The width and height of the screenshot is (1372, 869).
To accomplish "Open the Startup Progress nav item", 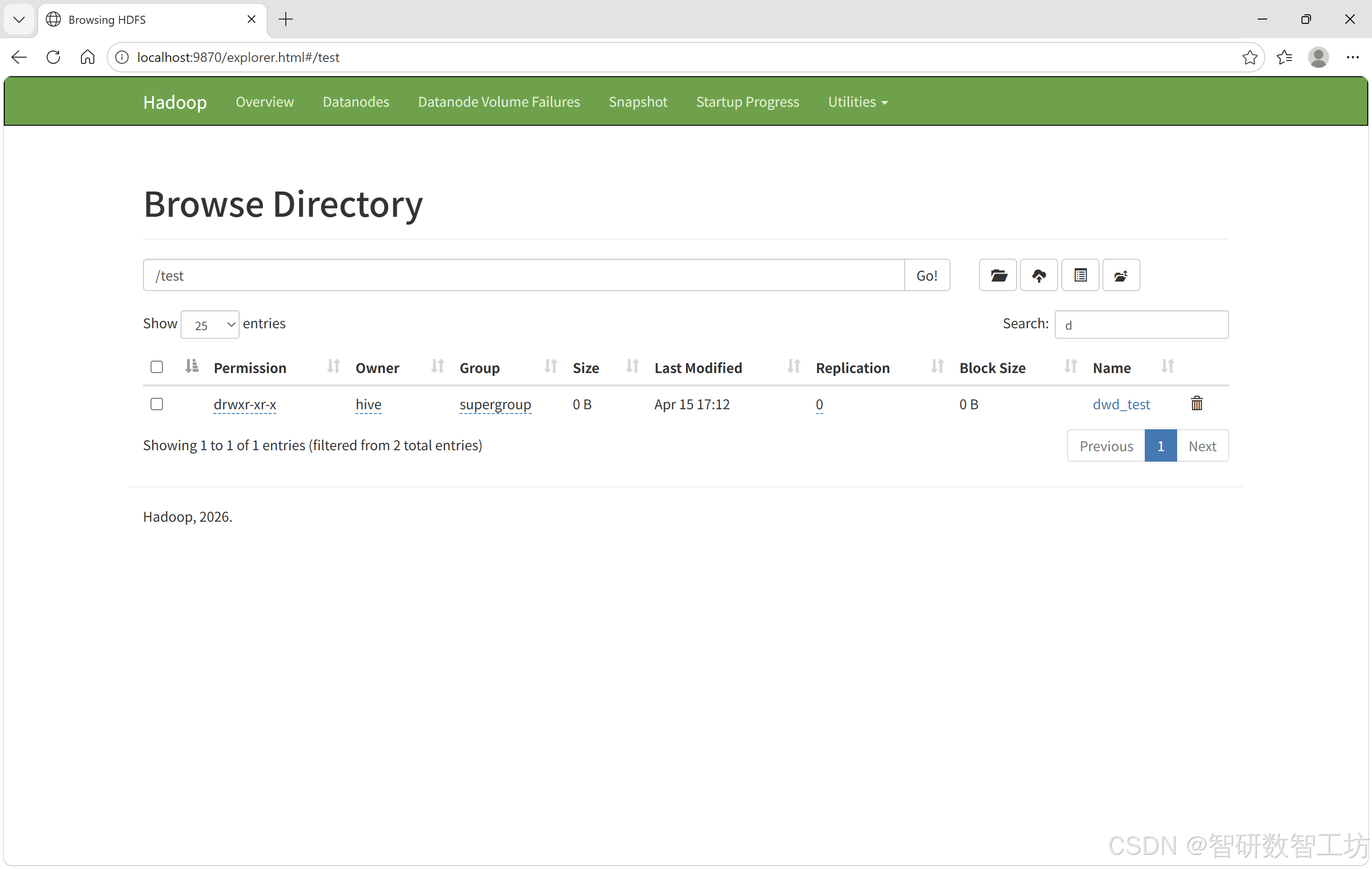I will point(747,102).
